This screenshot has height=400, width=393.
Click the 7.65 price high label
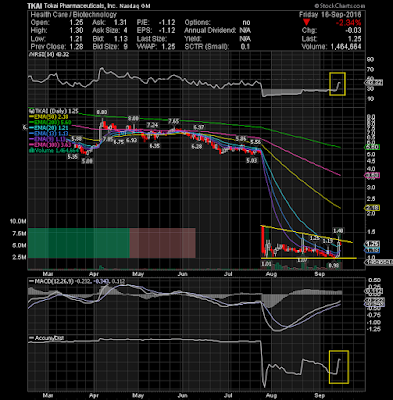[174, 121]
